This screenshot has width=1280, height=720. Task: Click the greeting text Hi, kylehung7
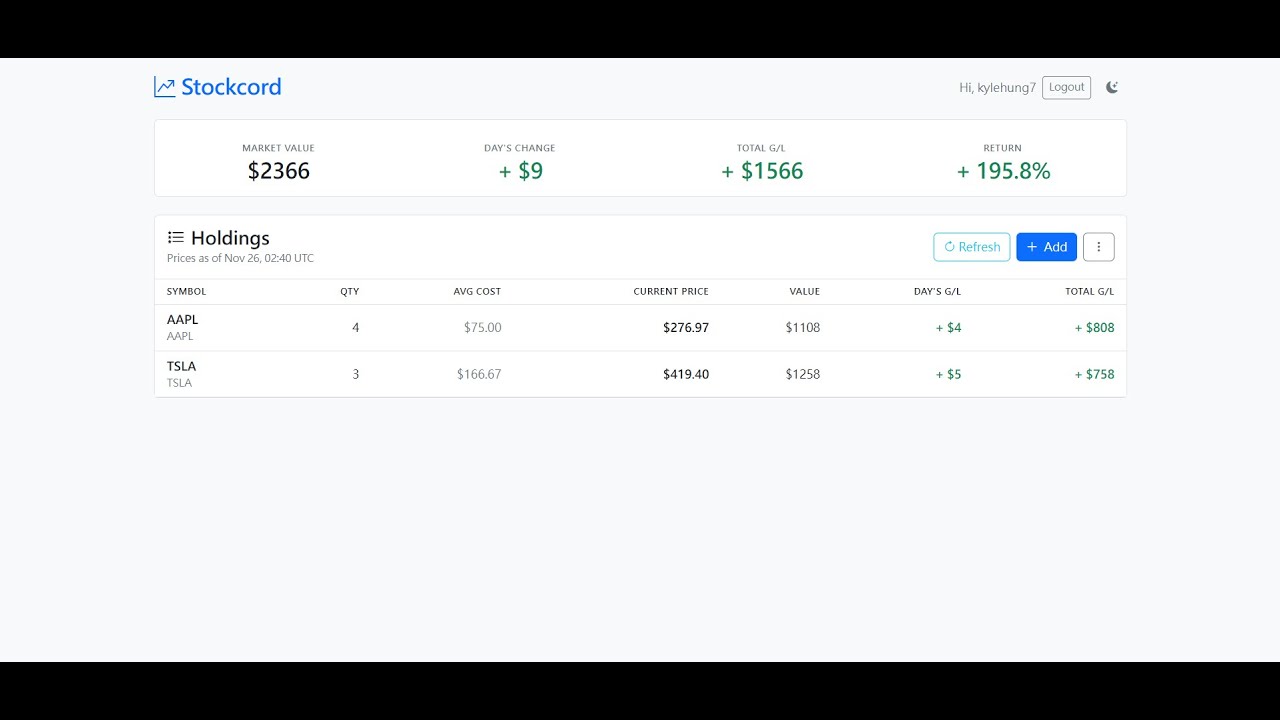point(997,88)
